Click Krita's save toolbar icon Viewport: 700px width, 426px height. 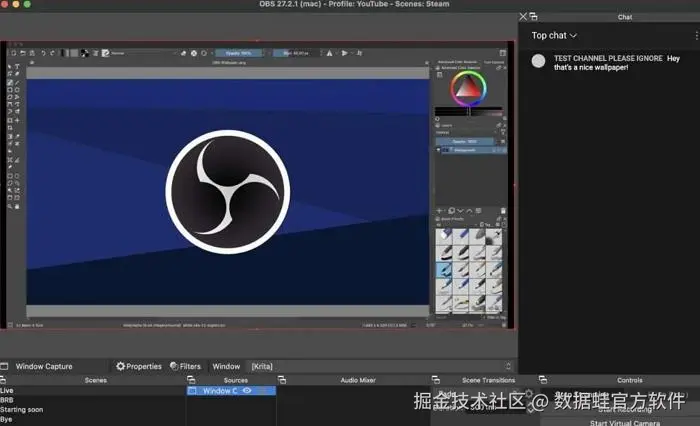[x=32, y=53]
